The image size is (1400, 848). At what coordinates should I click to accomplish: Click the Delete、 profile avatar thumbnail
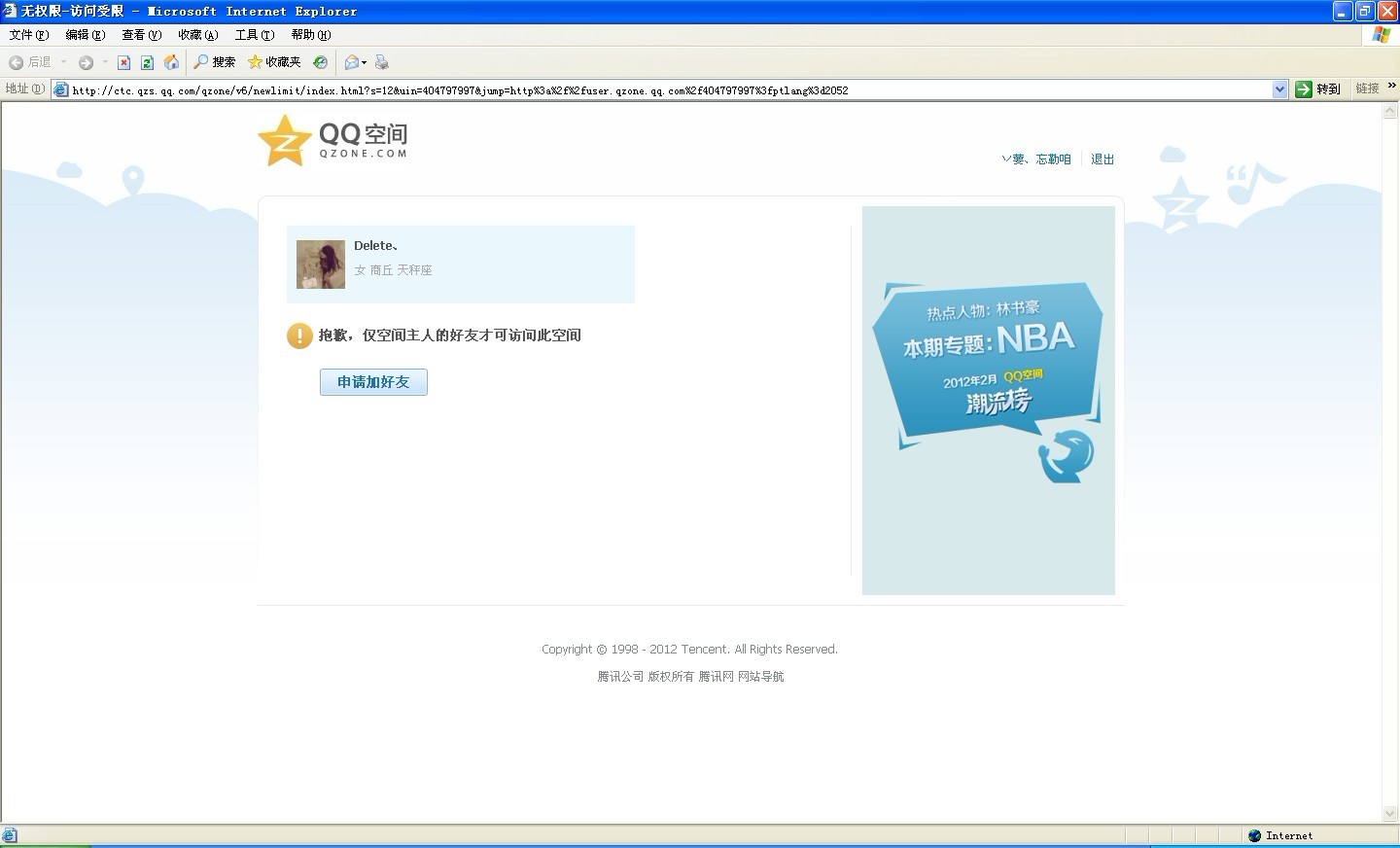tap(321, 265)
